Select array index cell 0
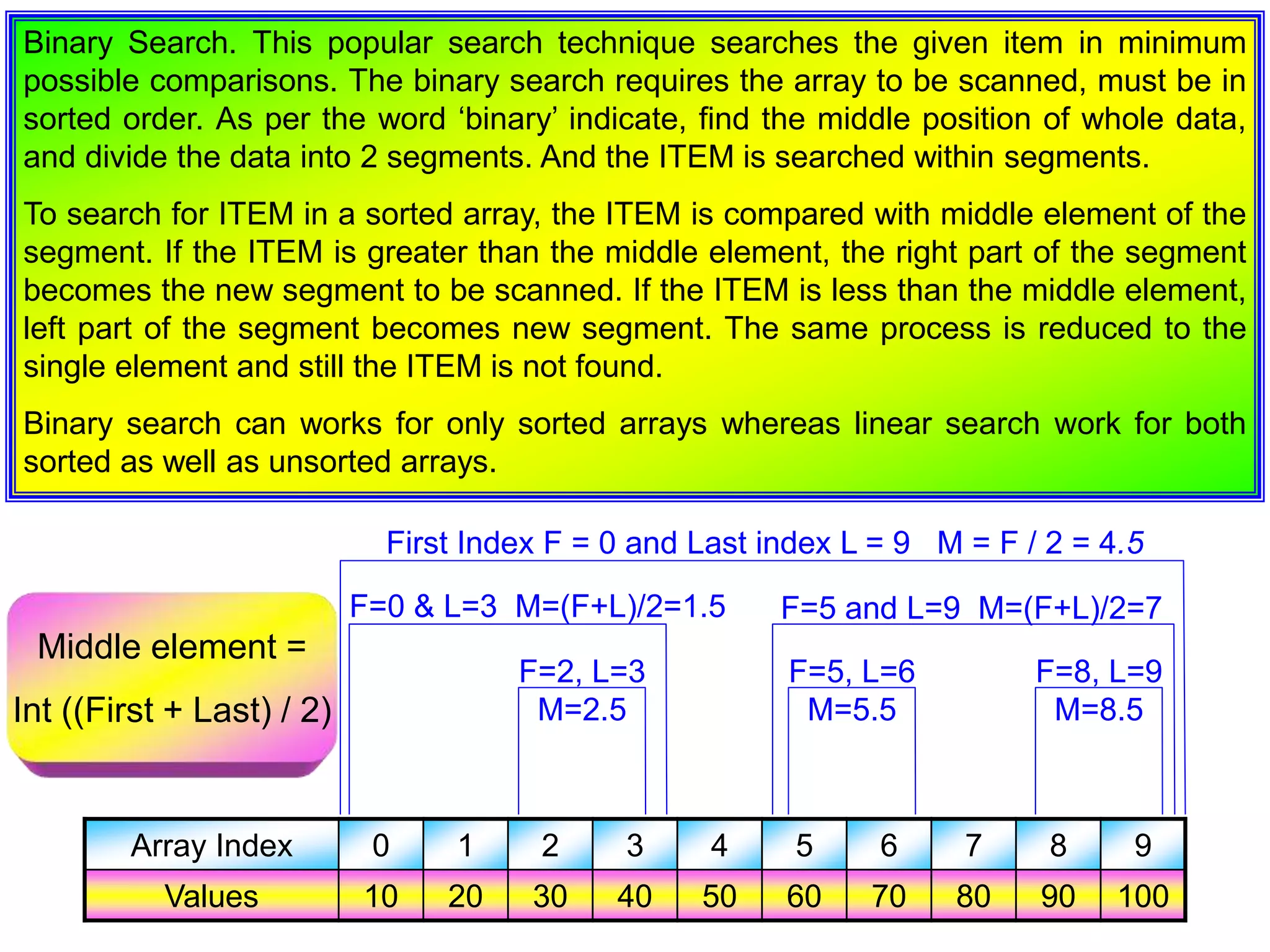Image resolution: width=1270 pixels, height=952 pixels. point(381,845)
